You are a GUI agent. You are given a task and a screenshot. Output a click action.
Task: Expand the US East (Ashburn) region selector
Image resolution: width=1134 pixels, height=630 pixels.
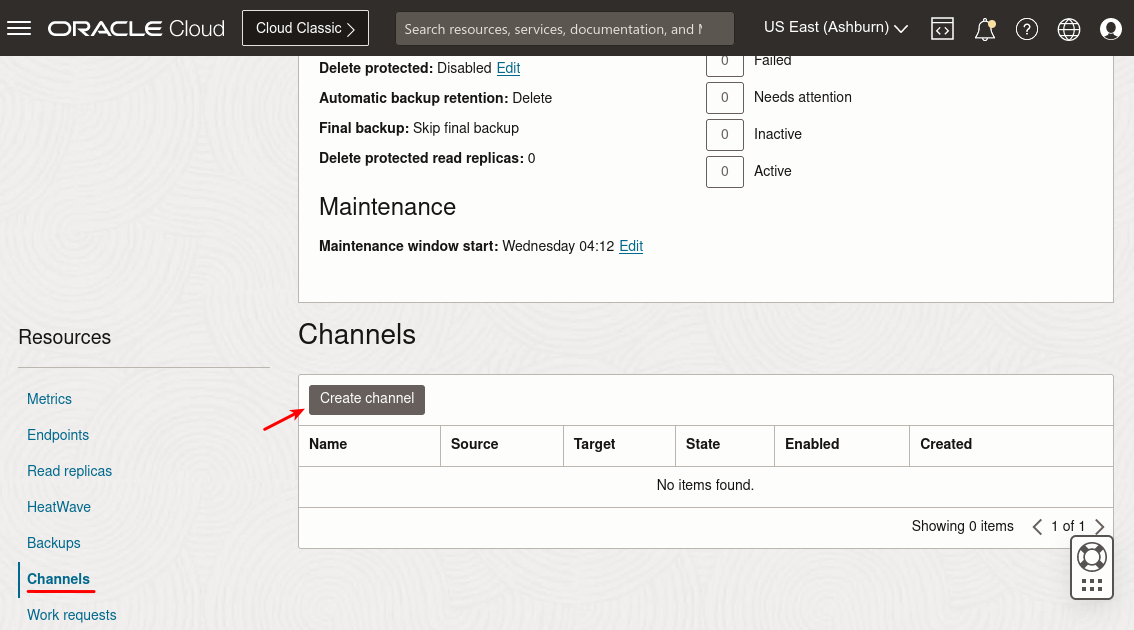point(835,27)
